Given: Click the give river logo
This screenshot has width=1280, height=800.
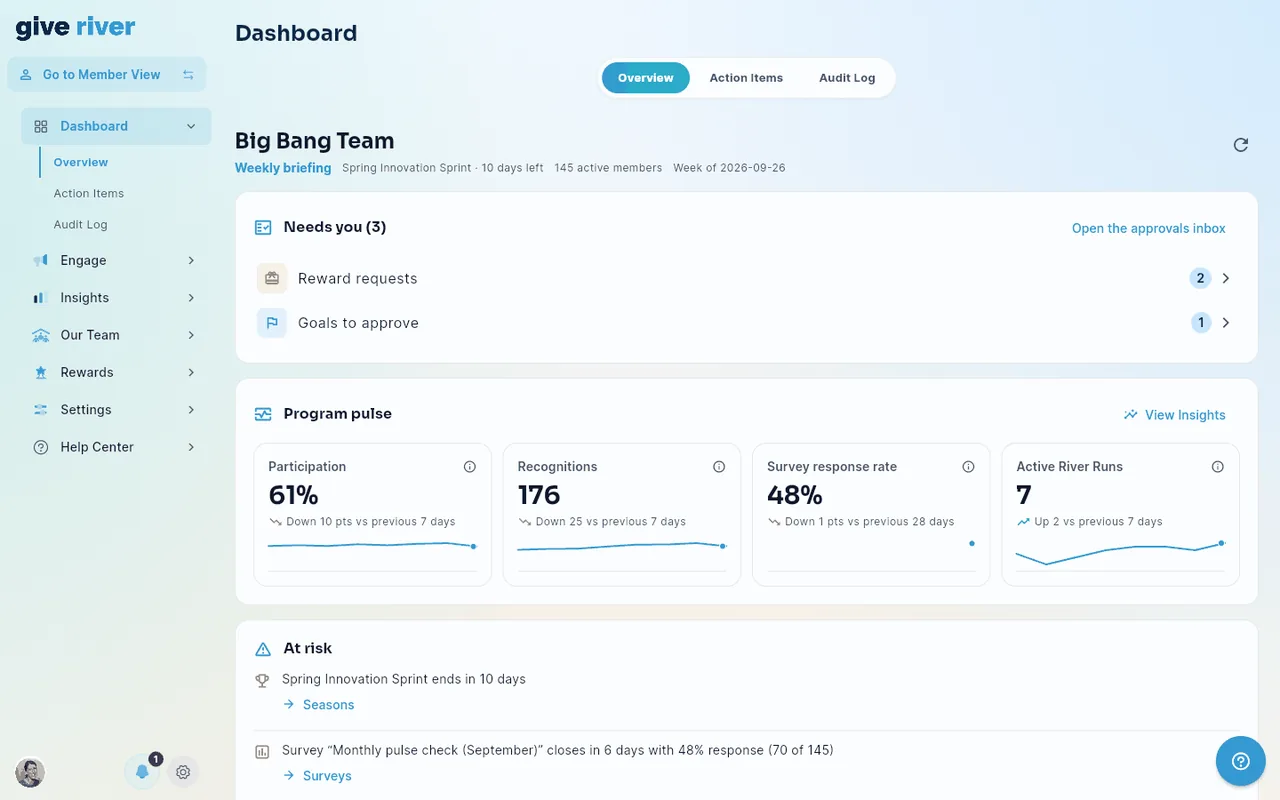Looking at the screenshot, I should (76, 28).
